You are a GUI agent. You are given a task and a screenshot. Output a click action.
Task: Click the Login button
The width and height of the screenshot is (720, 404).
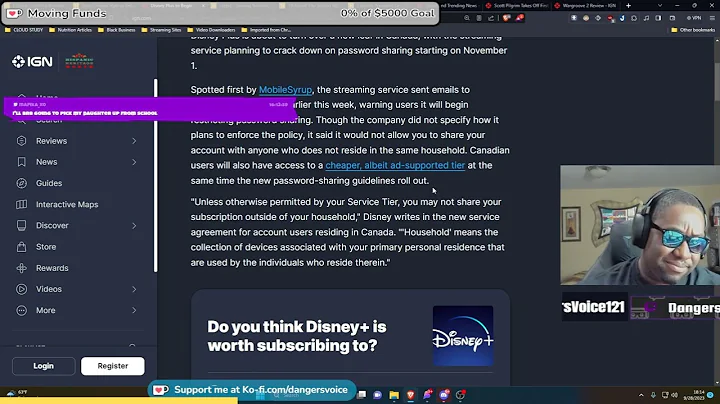(44, 366)
